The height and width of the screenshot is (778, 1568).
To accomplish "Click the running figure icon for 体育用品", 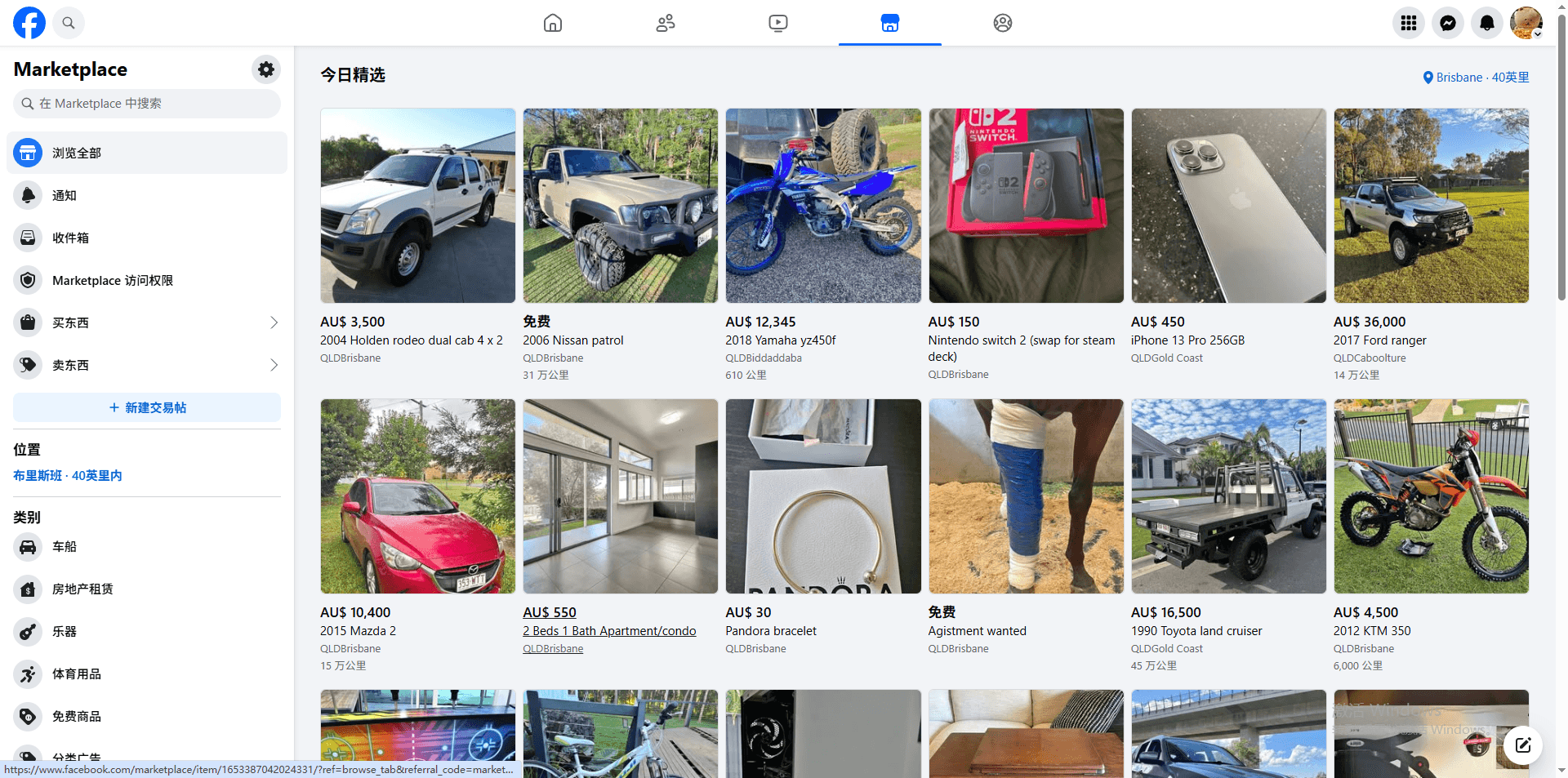I will [x=28, y=674].
